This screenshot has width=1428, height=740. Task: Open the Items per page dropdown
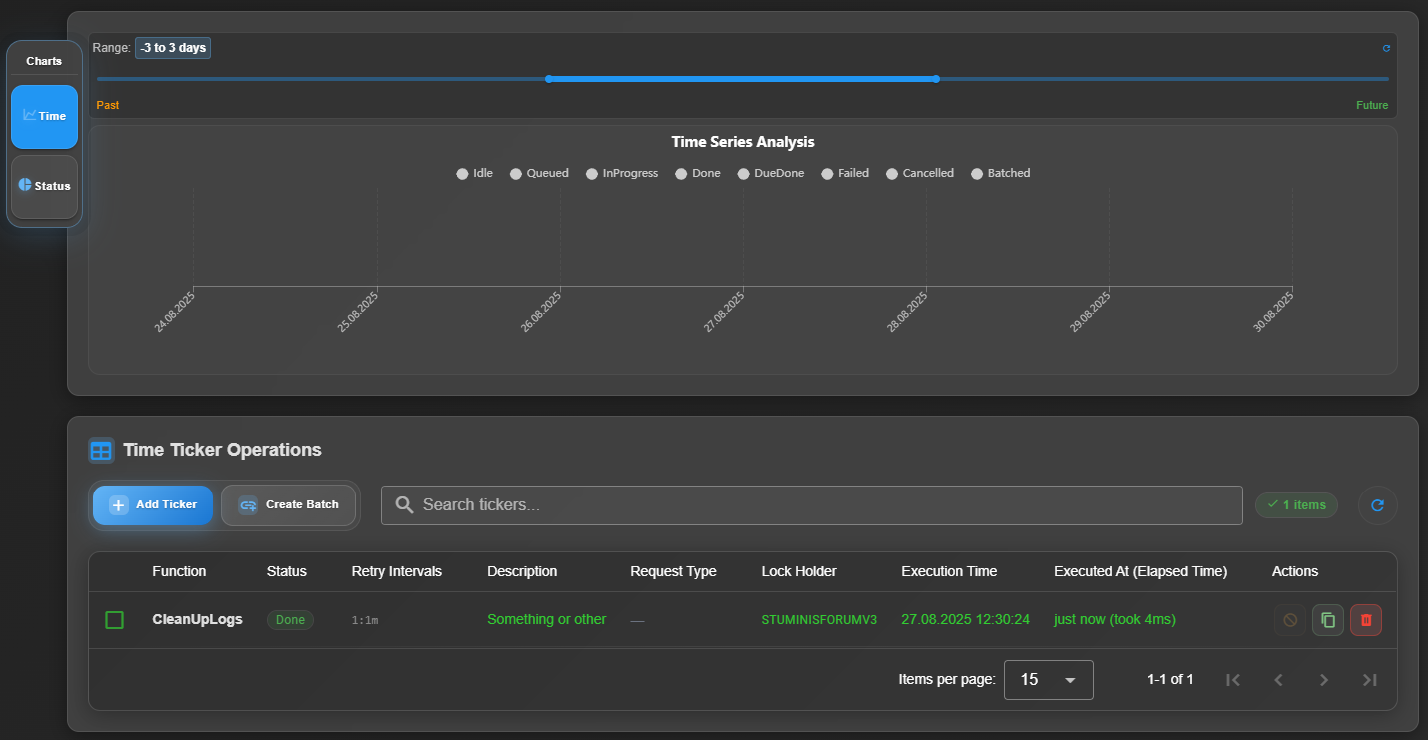pos(1048,680)
